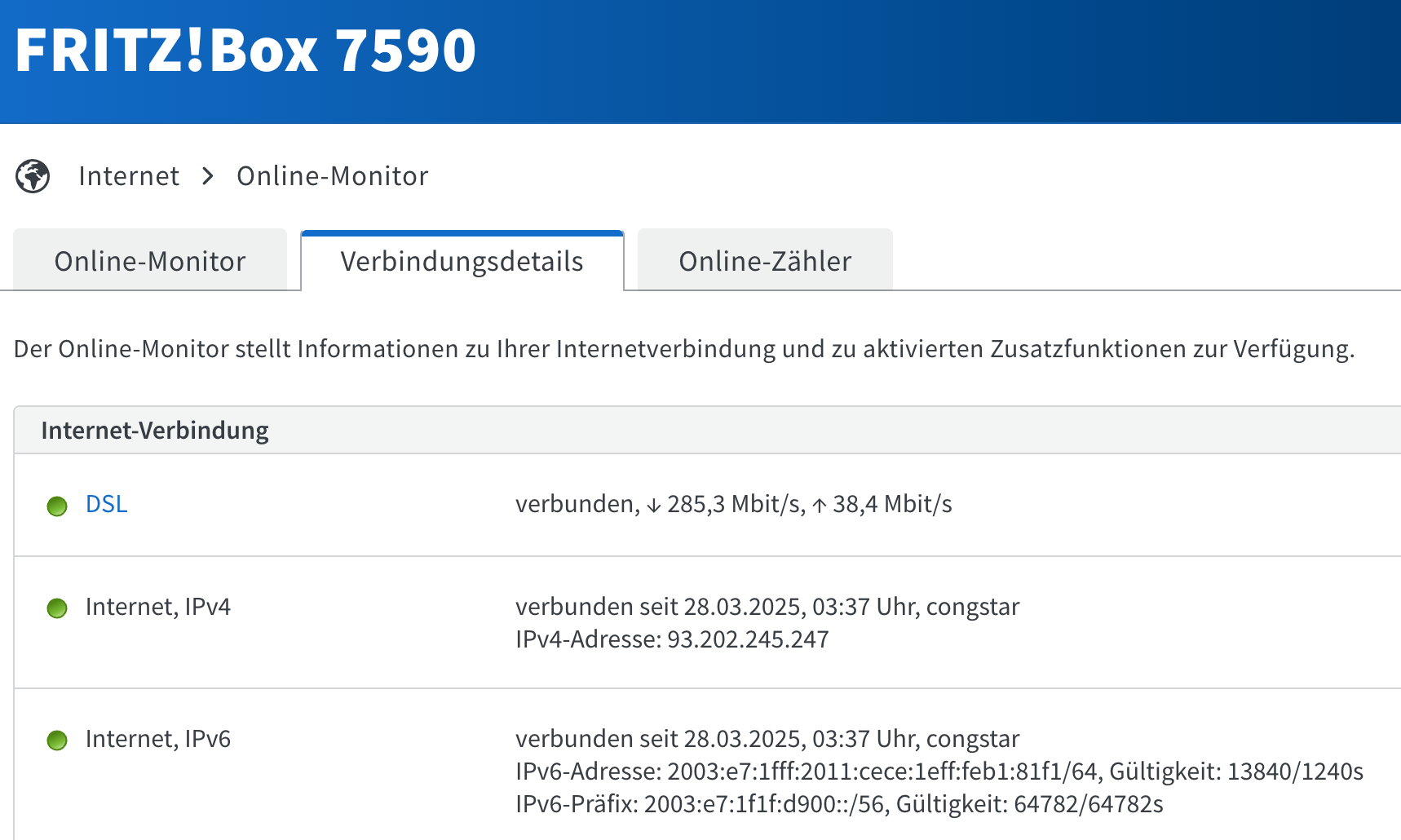Image resolution: width=1401 pixels, height=840 pixels.
Task: Click the downstream arrow icon before 285,3 Mbit/s
Action: (653, 506)
